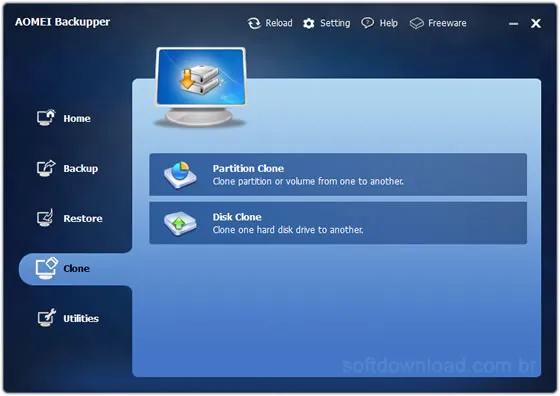Viewport: 560px width, 396px height.
Task: Choose the Disk Clone option title
Action: coord(237,217)
